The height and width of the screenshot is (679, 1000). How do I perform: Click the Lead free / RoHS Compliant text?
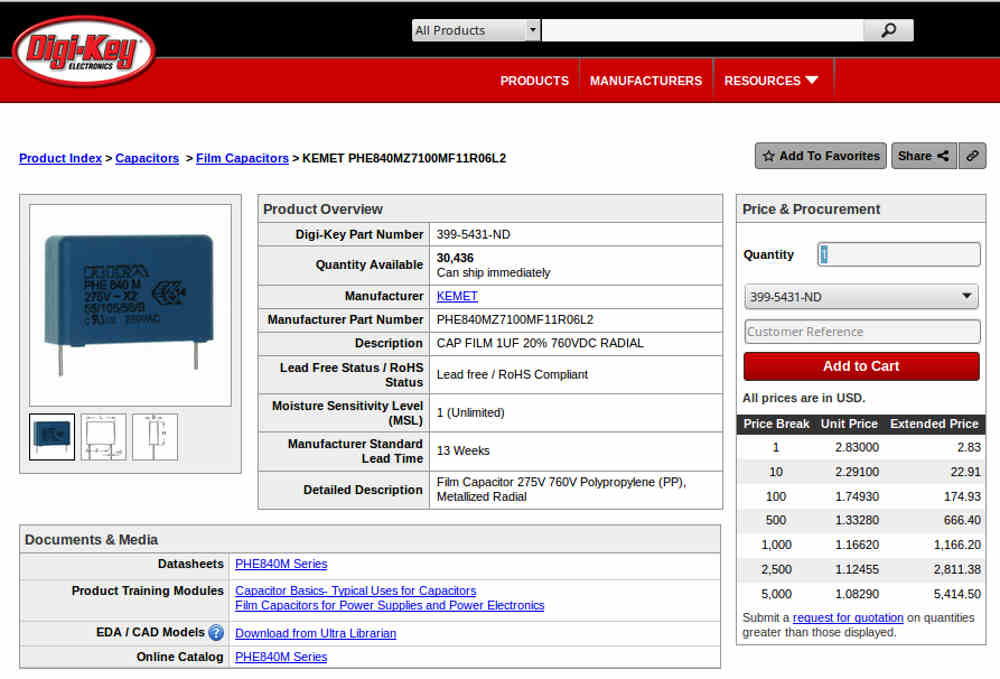click(512, 374)
